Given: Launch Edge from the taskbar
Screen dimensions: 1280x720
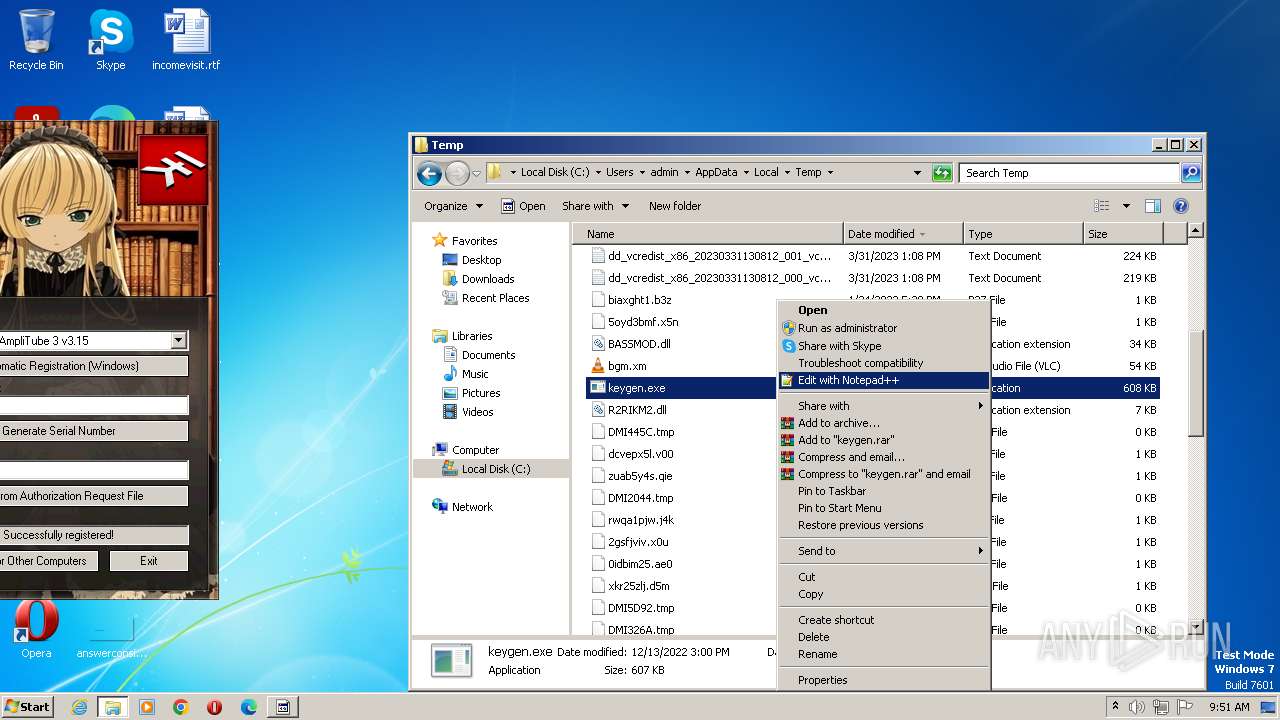Looking at the screenshot, I should click(249, 707).
